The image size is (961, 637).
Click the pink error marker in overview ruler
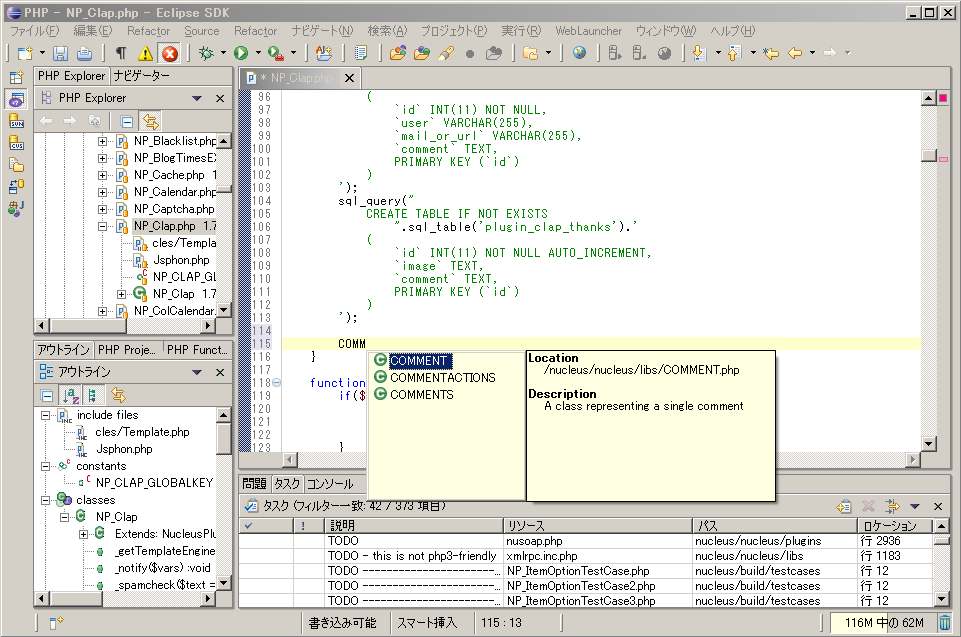(942, 98)
